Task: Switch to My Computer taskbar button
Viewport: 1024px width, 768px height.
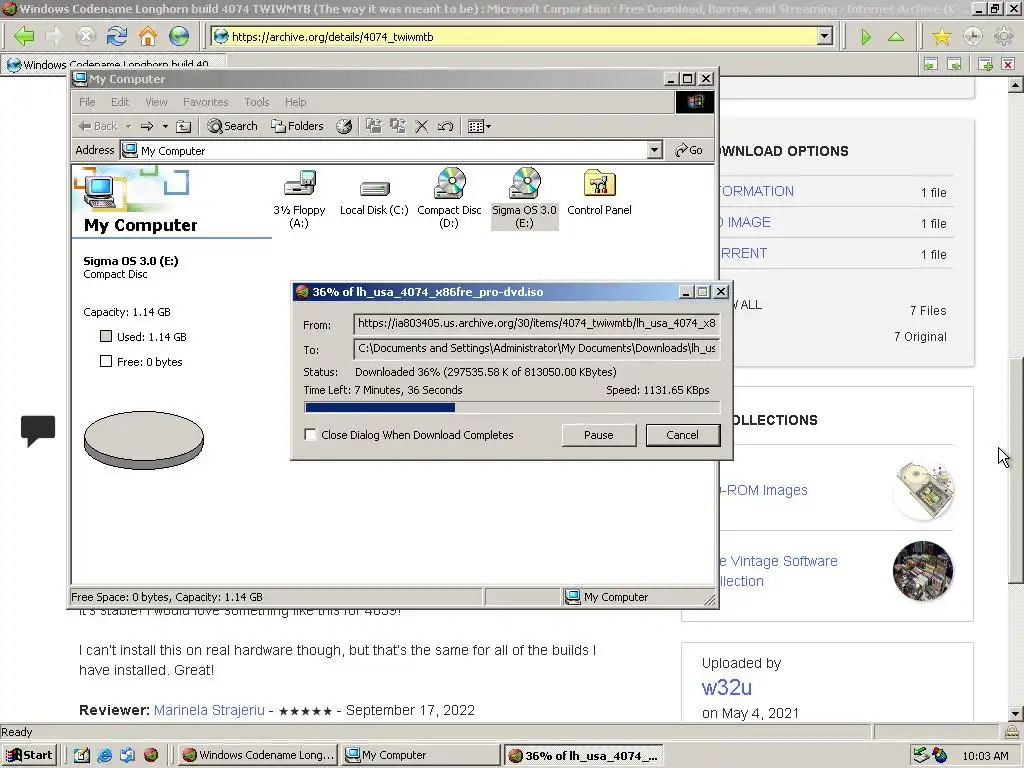Action: coord(421,755)
